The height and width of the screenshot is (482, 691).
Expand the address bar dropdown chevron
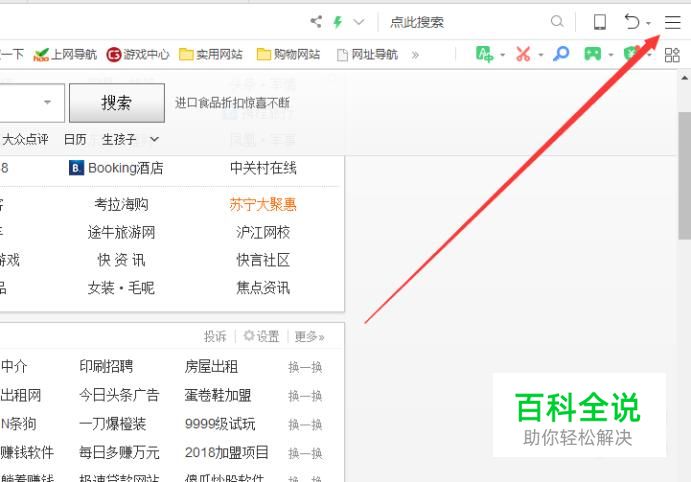tap(359, 22)
